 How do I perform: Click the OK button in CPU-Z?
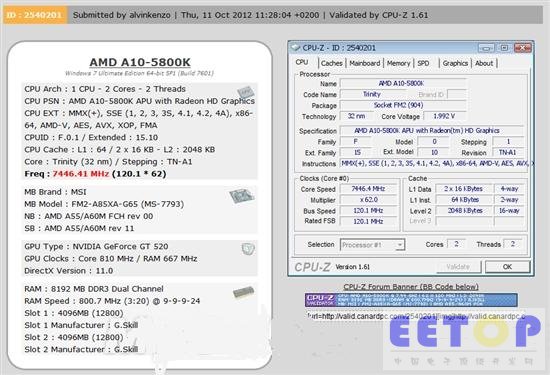(507, 267)
